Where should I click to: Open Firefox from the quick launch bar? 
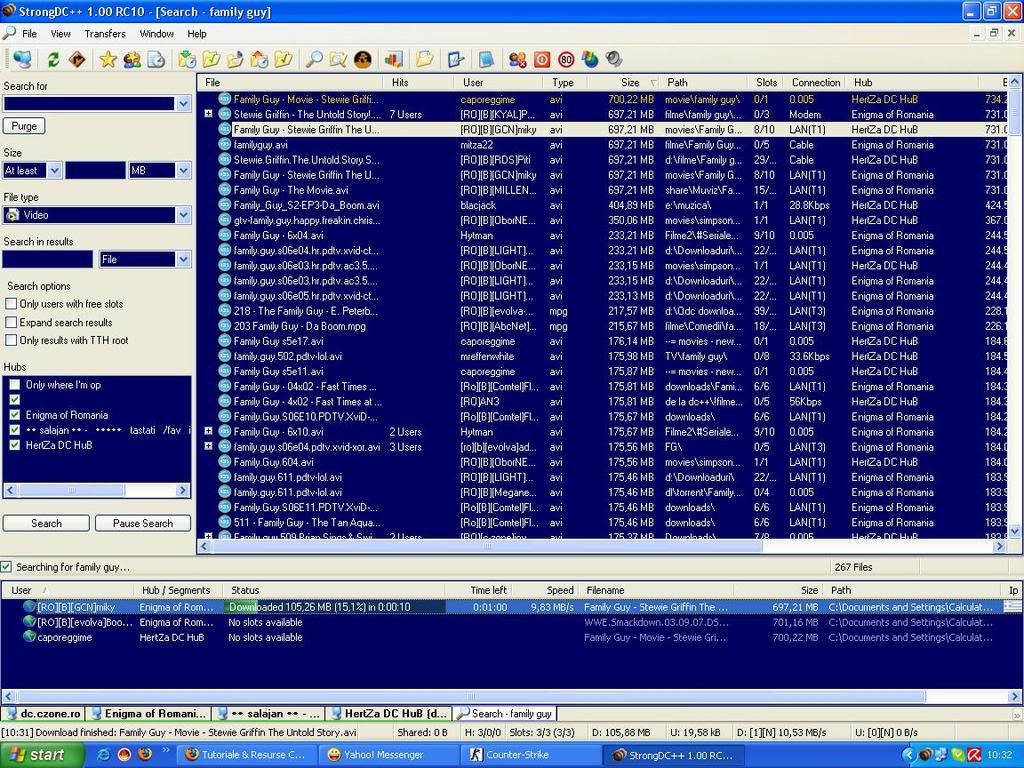tap(145, 754)
